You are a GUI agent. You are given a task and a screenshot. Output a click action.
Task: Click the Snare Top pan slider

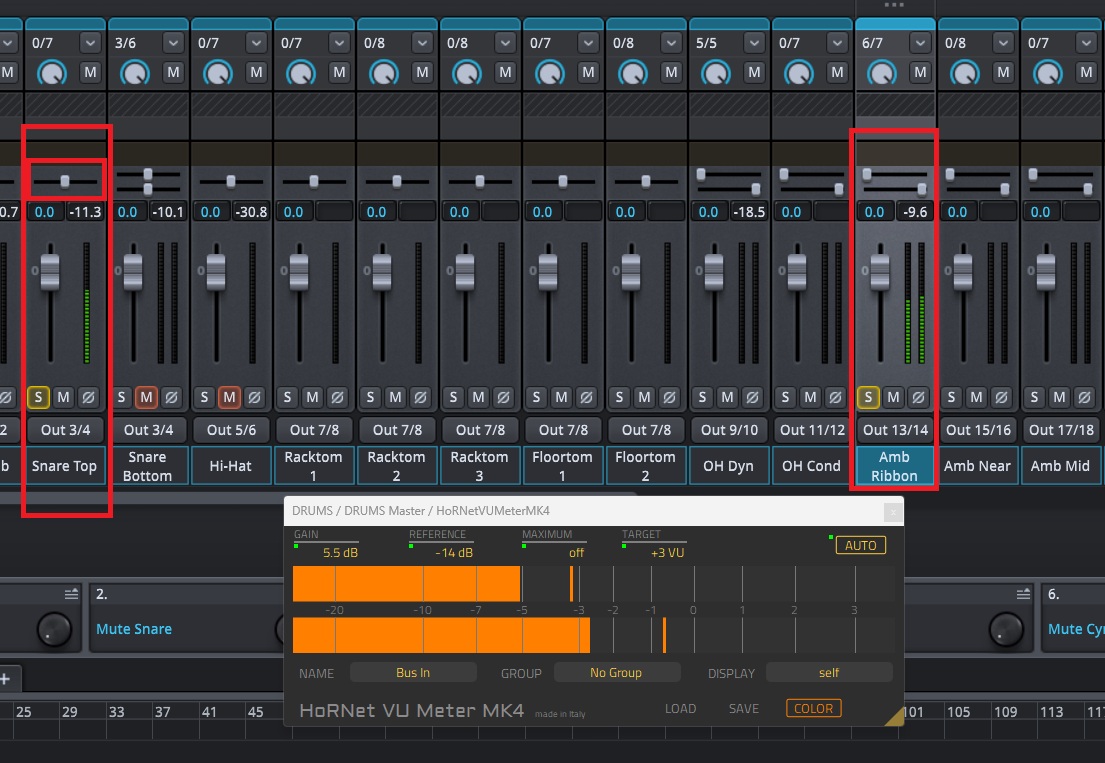(65, 182)
